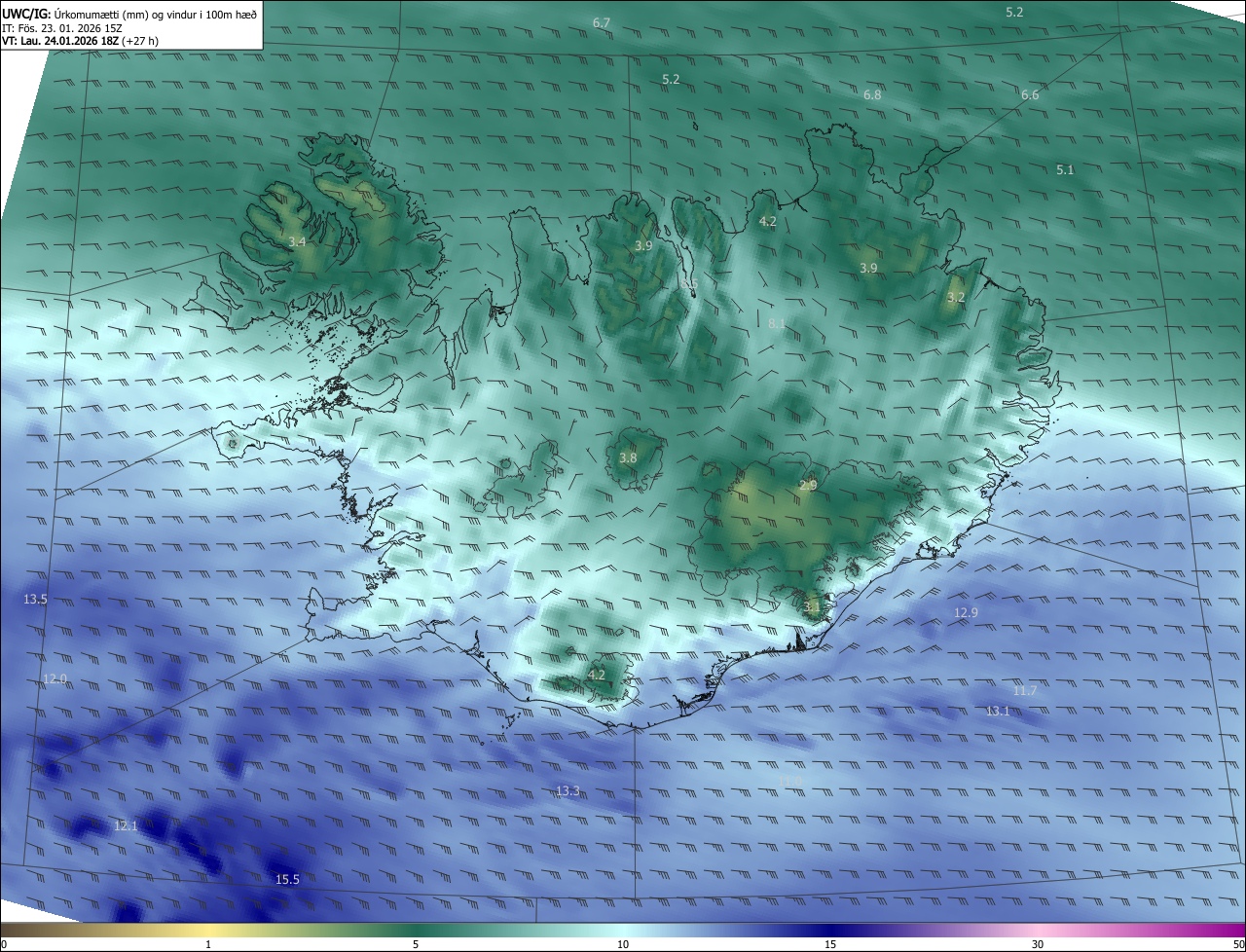The width and height of the screenshot is (1246, 952).
Task: Click the '50' tick label on the color scale
Action: coord(1238,944)
